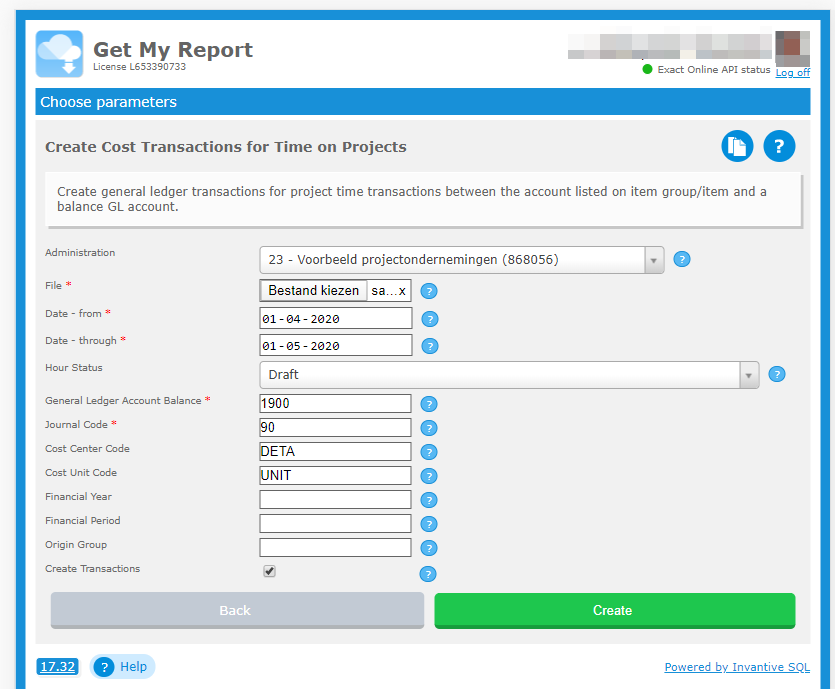This screenshot has width=835, height=689.
Task: Show help for Journal Code
Action: click(x=429, y=428)
